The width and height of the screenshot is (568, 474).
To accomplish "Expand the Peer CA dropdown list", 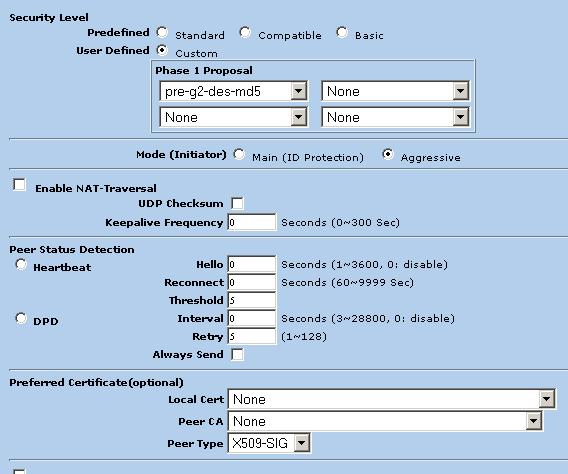I will point(385,421).
